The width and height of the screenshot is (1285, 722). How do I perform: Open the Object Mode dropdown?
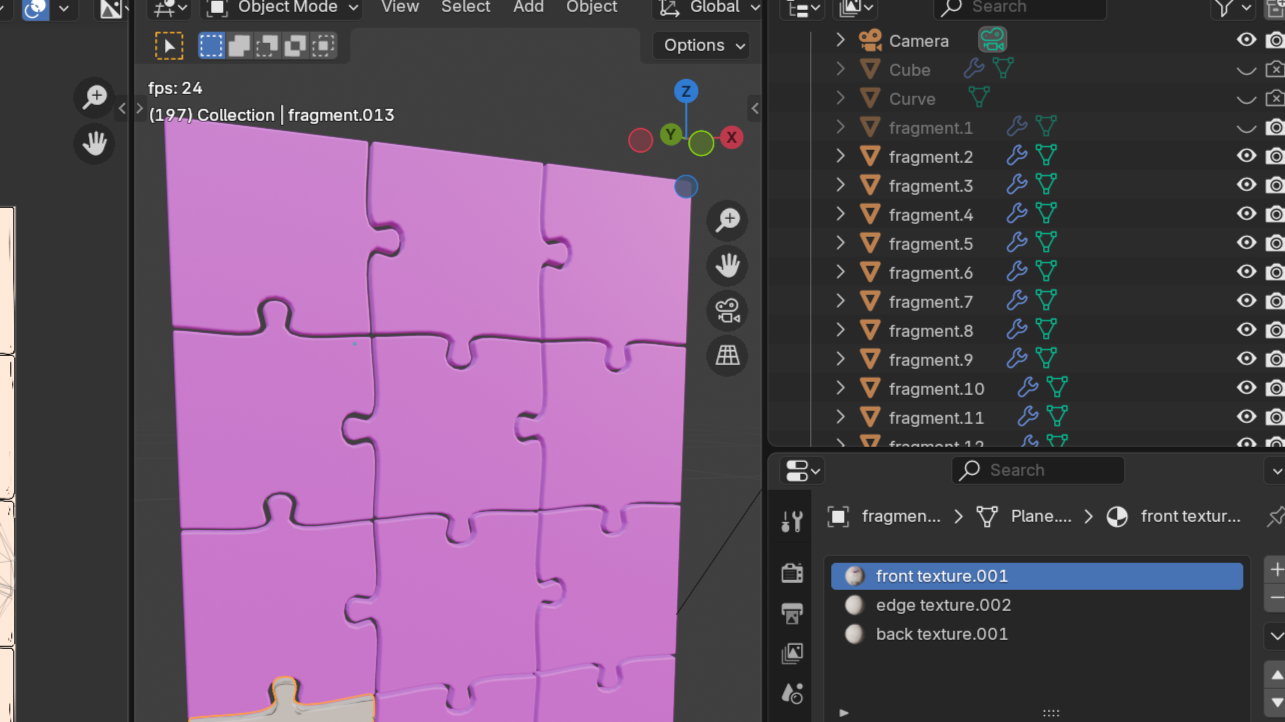(283, 8)
